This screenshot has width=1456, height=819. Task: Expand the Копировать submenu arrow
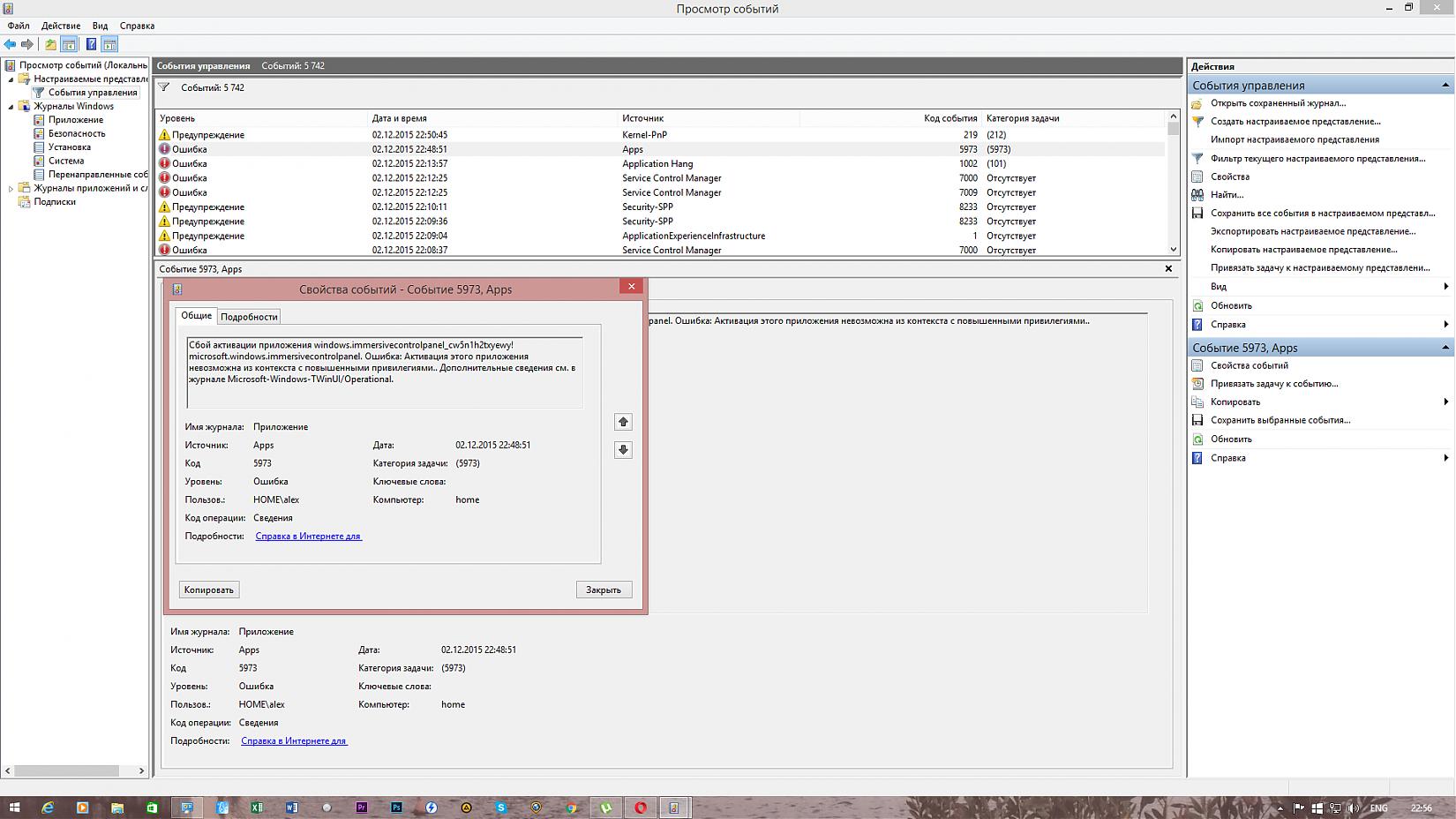[x=1445, y=402]
